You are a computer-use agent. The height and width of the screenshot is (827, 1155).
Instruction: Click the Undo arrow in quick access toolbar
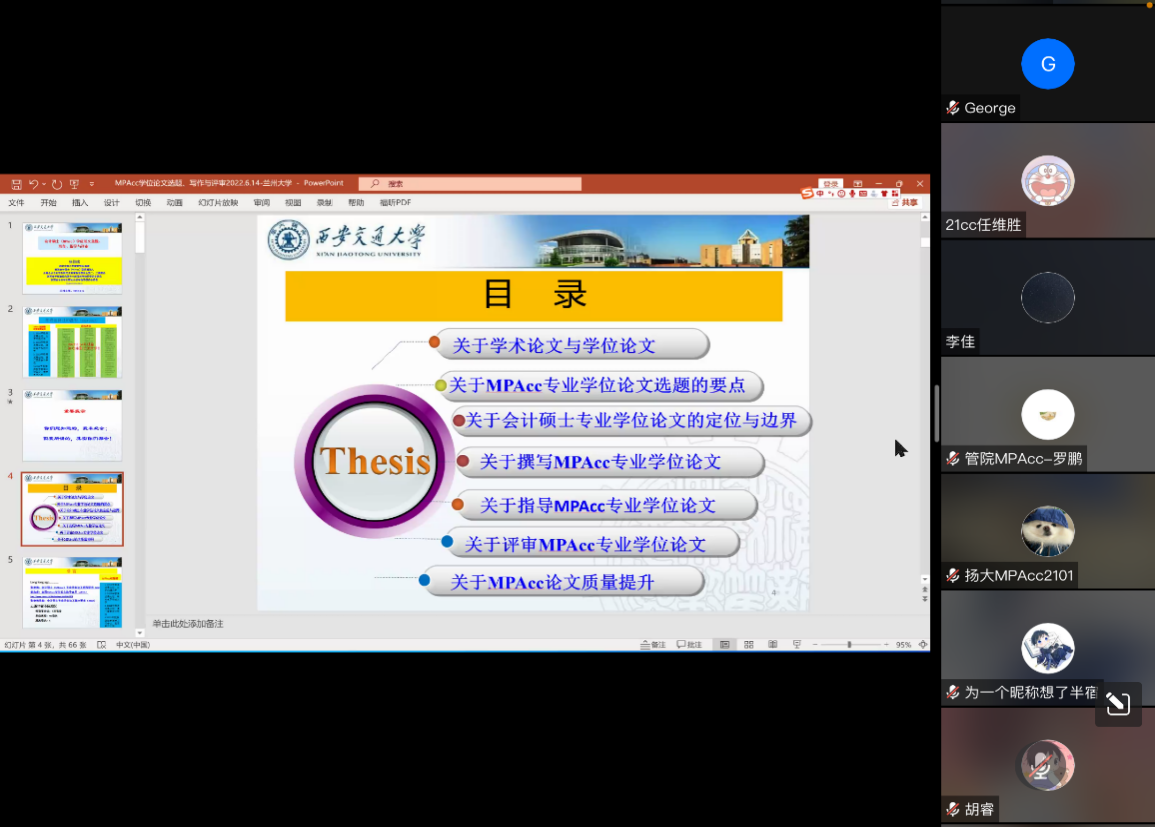33,184
